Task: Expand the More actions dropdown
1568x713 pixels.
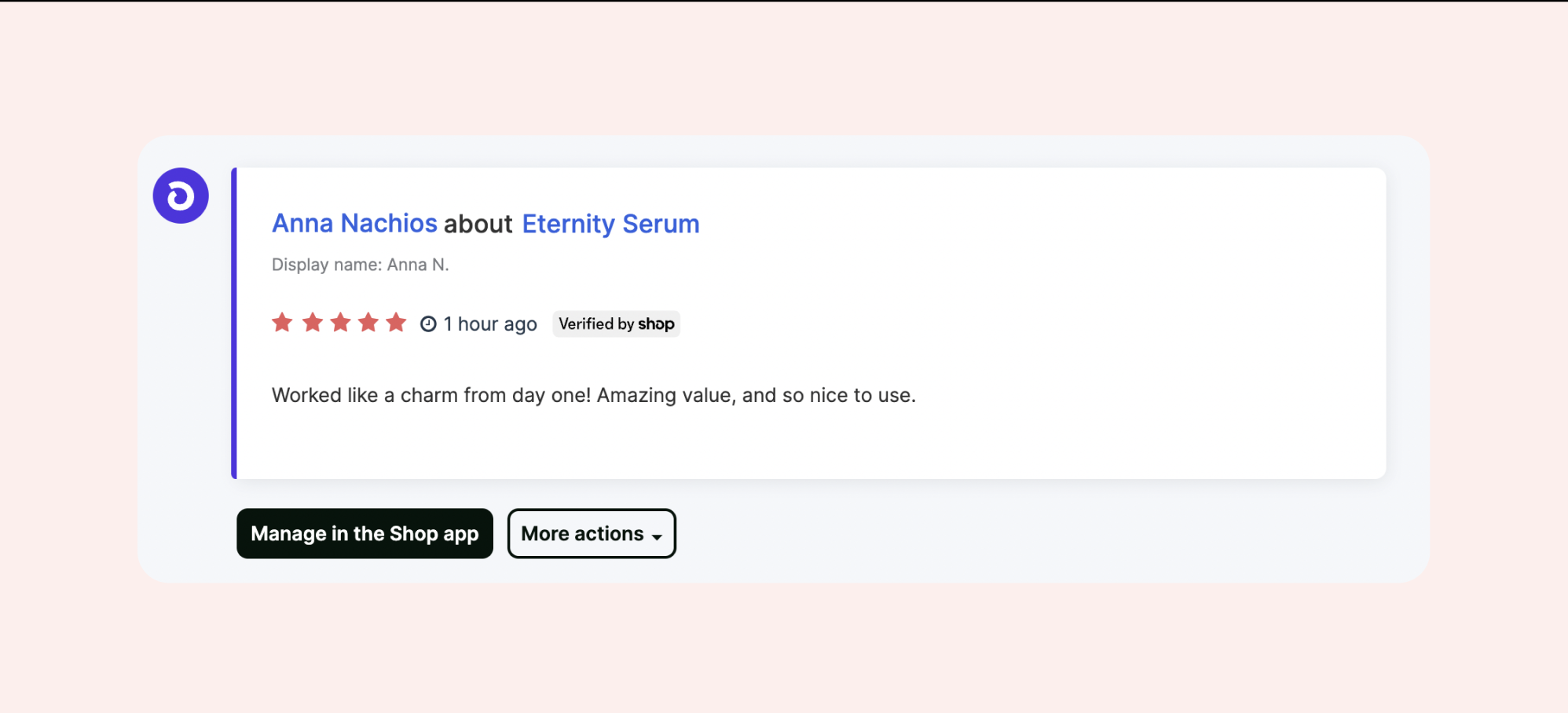Action: point(592,533)
